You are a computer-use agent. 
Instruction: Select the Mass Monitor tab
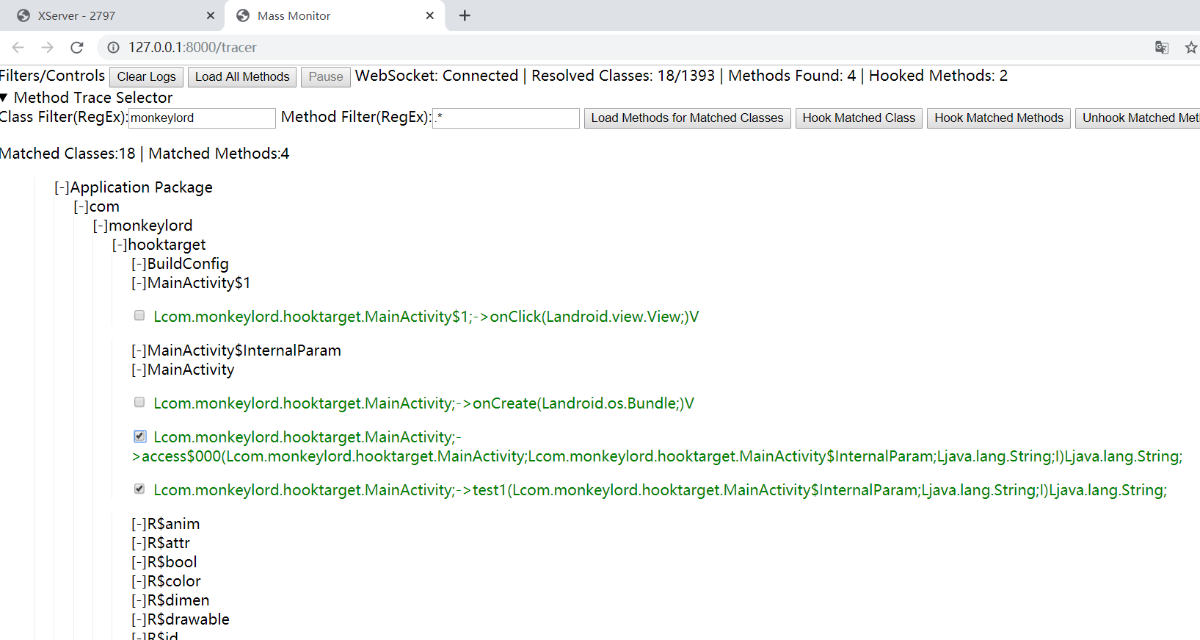click(336, 15)
